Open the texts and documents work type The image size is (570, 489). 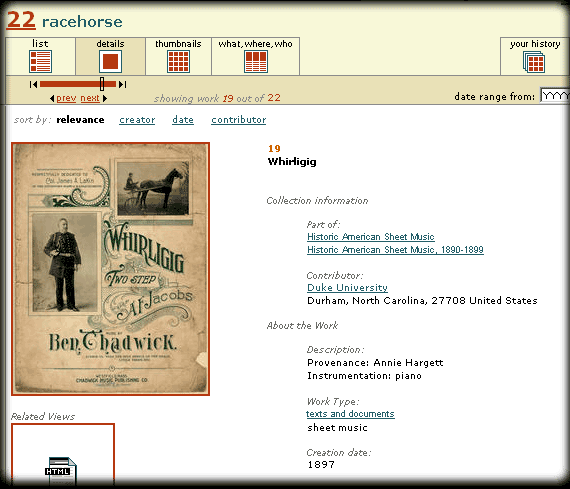point(350,414)
